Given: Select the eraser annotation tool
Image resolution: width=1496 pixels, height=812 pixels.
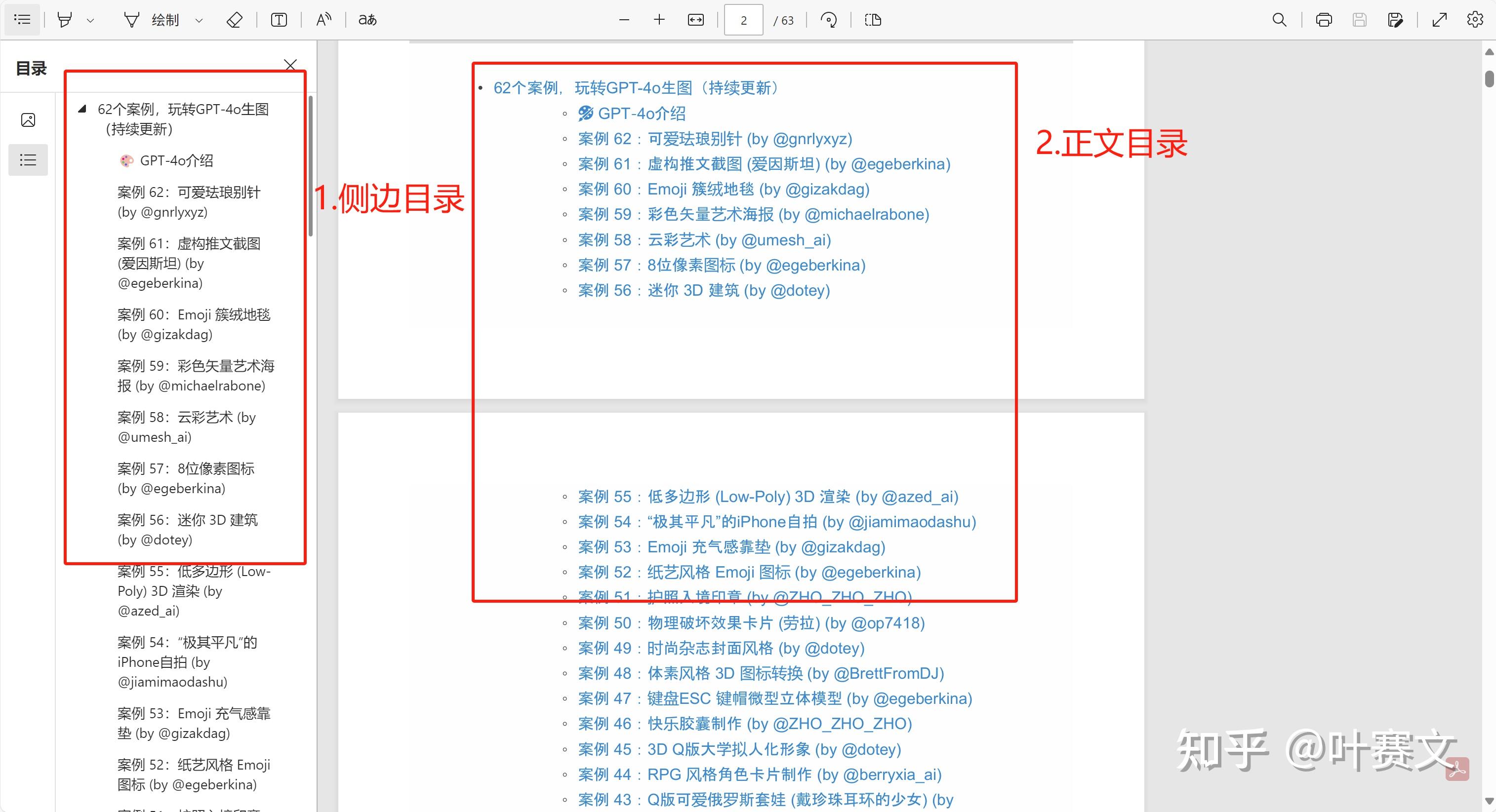Looking at the screenshot, I should (x=235, y=19).
